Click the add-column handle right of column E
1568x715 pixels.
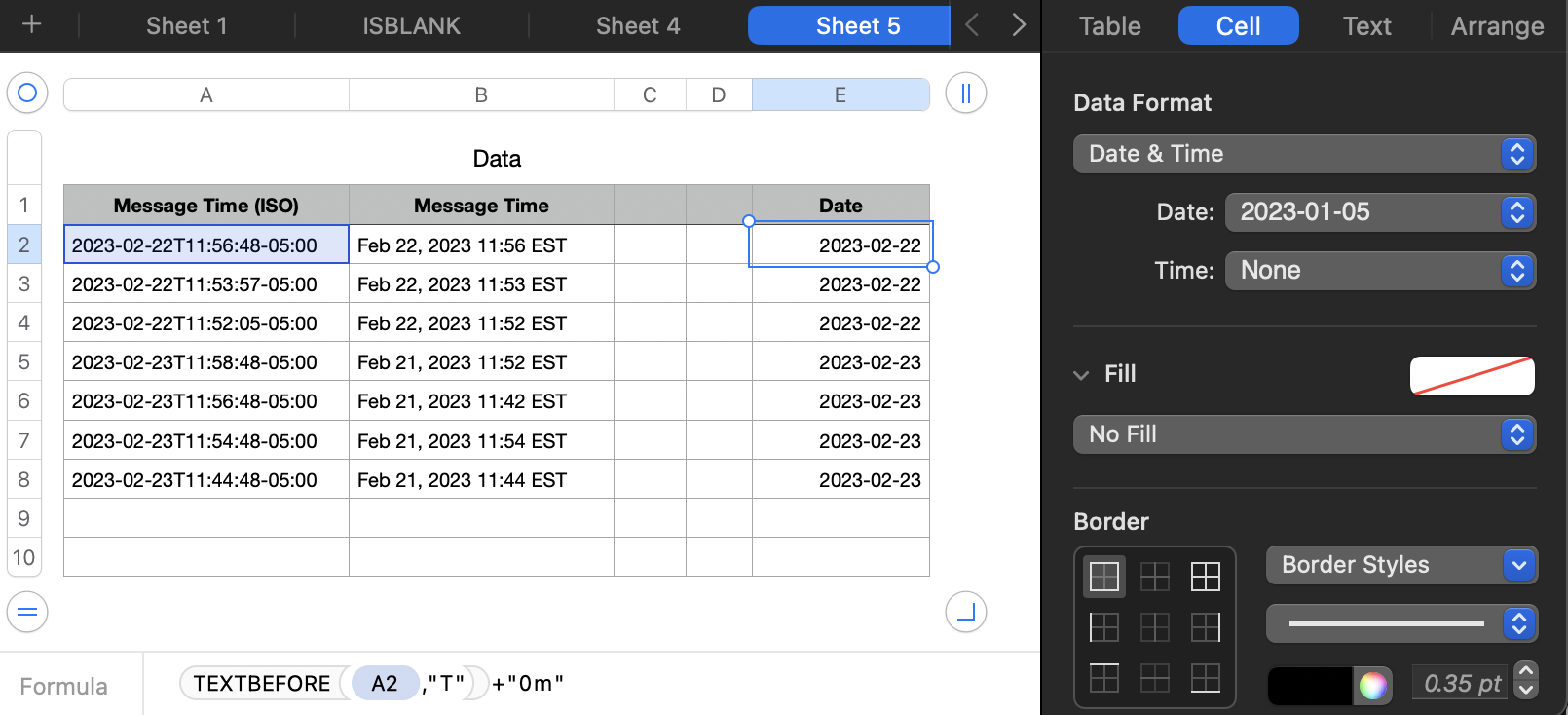[x=965, y=94]
